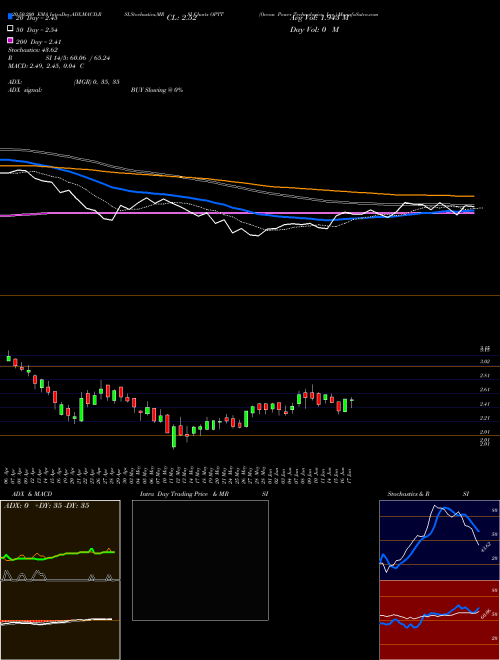Click the 'Avg Vol: 1.943 M' label
500x660 pixels.
click(x=319, y=18)
